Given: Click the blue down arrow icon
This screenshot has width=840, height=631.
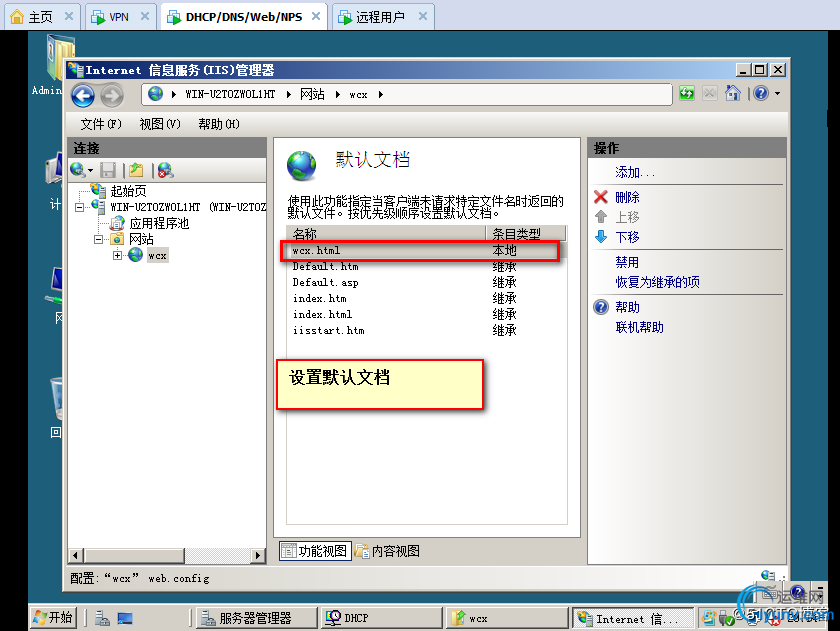Looking at the screenshot, I should [x=601, y=237].
